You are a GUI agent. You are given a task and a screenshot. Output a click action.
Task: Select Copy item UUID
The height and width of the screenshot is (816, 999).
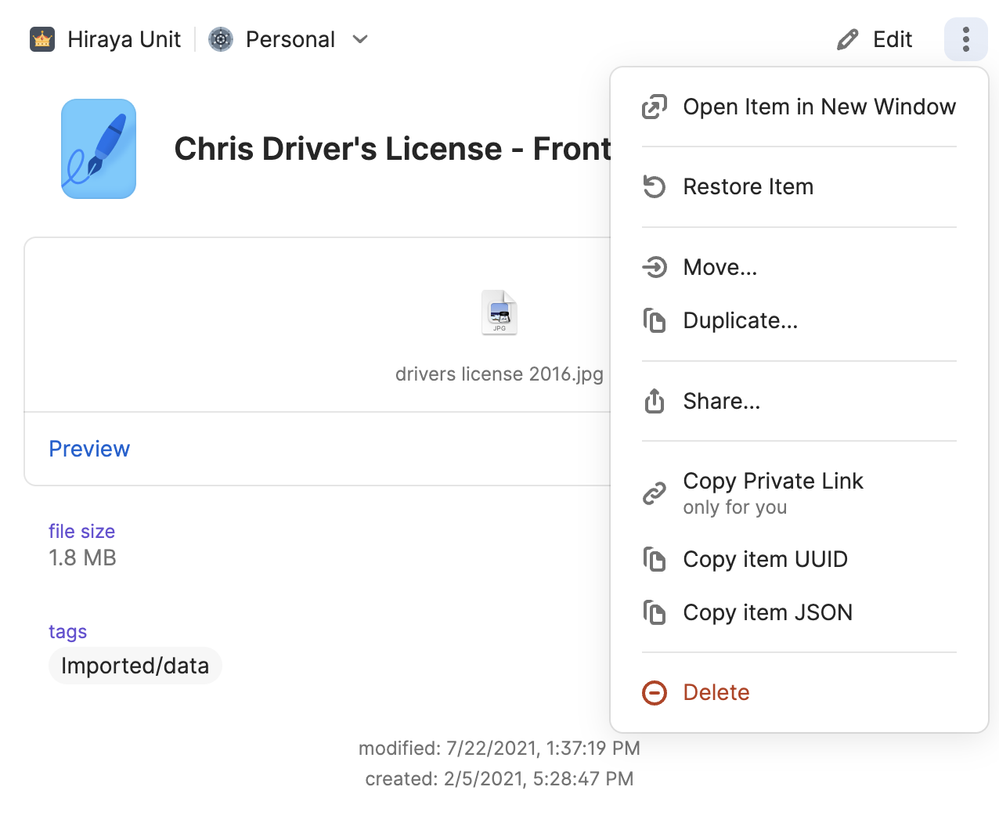click(764, 560)
